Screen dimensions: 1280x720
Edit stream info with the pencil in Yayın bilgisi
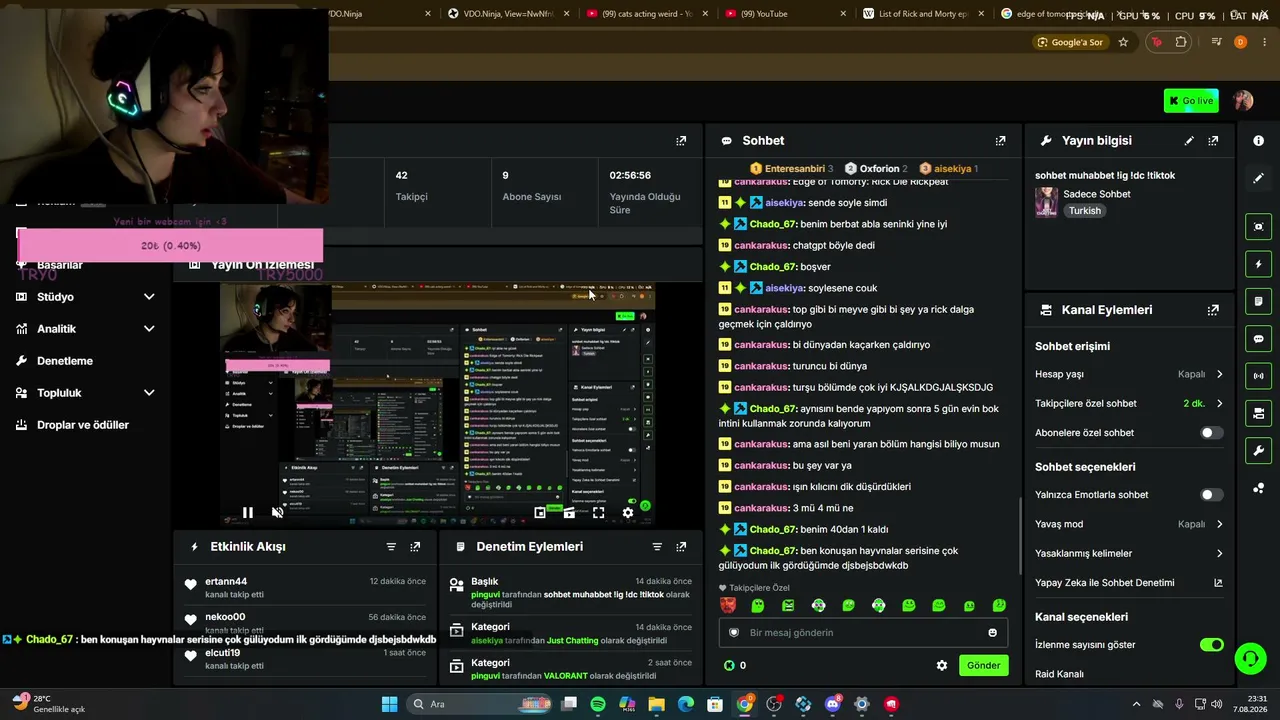coord(1189,141)
